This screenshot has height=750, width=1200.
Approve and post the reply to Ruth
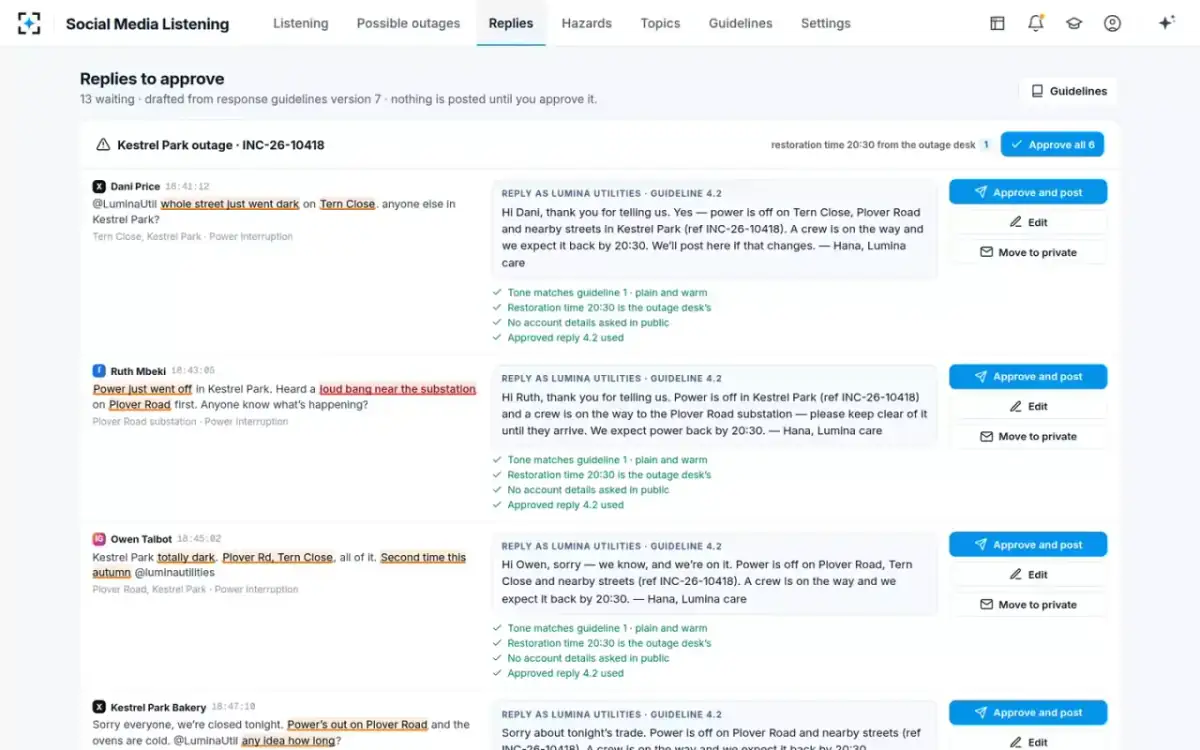(x=1028, y=377)
